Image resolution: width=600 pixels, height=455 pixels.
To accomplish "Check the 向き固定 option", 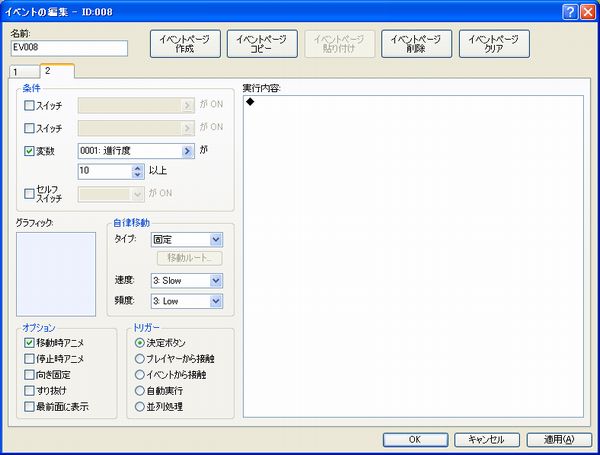I will pyautogui.click(x=29, y=375).
